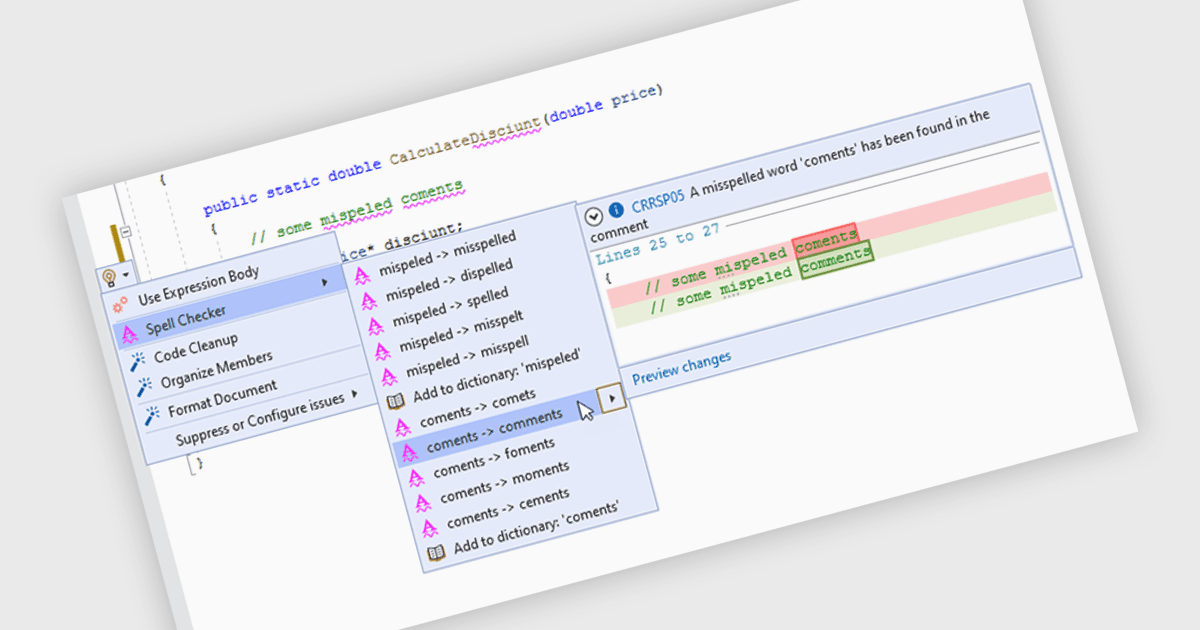The height and width of the screenshot is (630, 1200).
Task: Open the submenu arrow beside 'coments -> comments'
Action: coord(613,397)
